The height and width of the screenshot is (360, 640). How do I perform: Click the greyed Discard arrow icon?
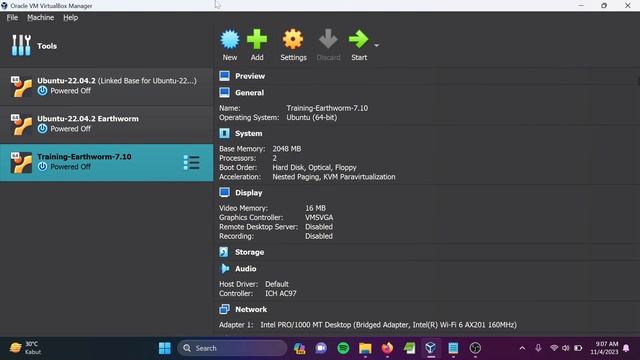328,40
